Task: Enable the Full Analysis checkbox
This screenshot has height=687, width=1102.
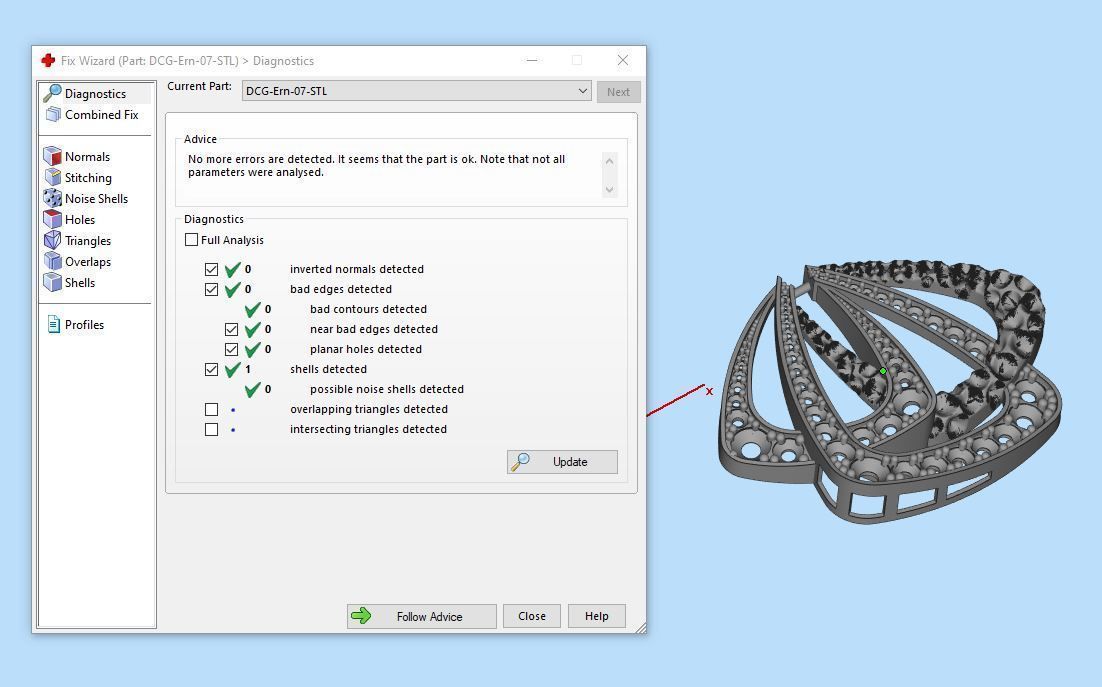Action: pos(191,240)
